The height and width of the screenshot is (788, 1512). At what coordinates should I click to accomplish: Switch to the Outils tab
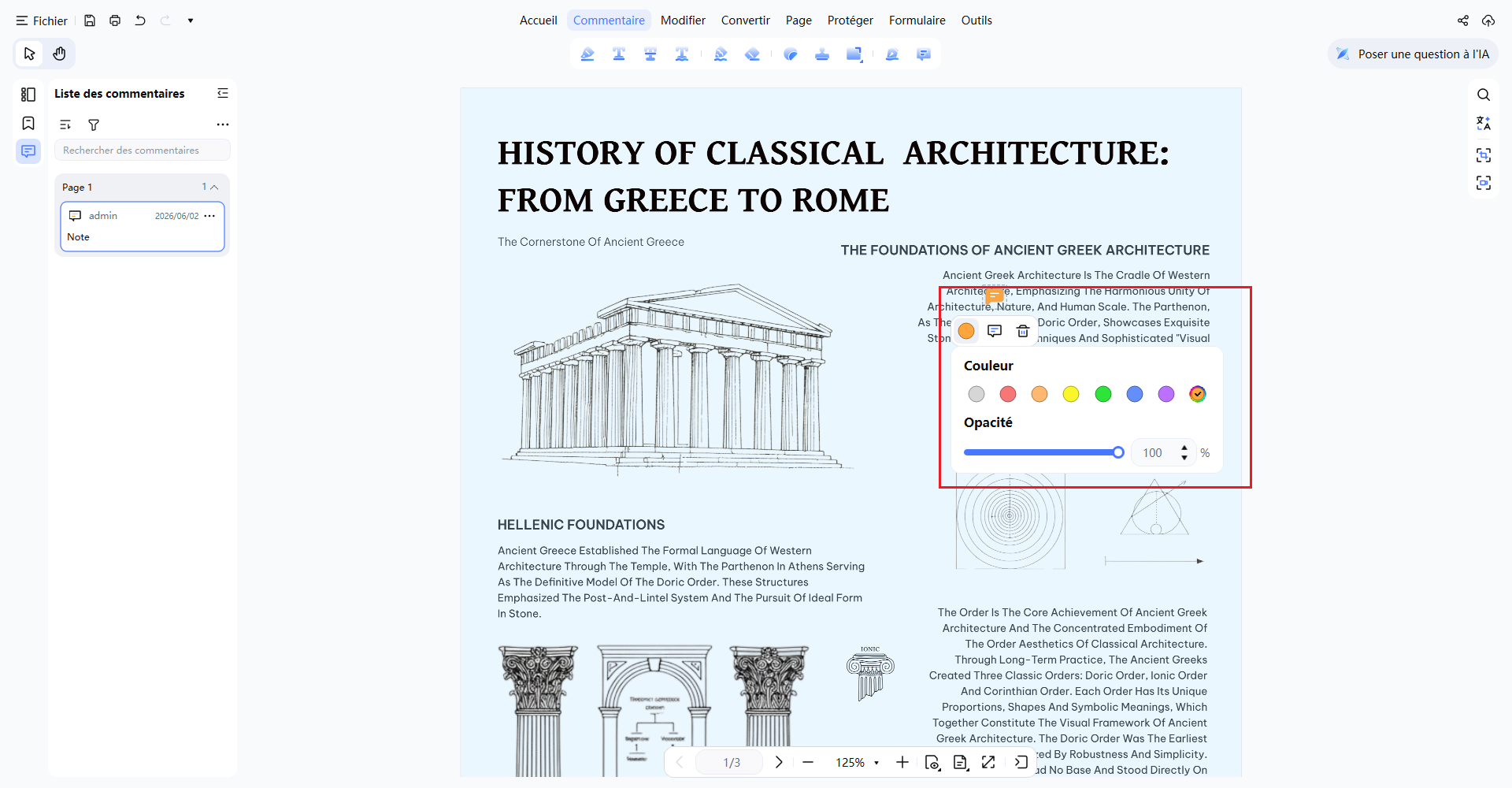[x=976, y=20]
